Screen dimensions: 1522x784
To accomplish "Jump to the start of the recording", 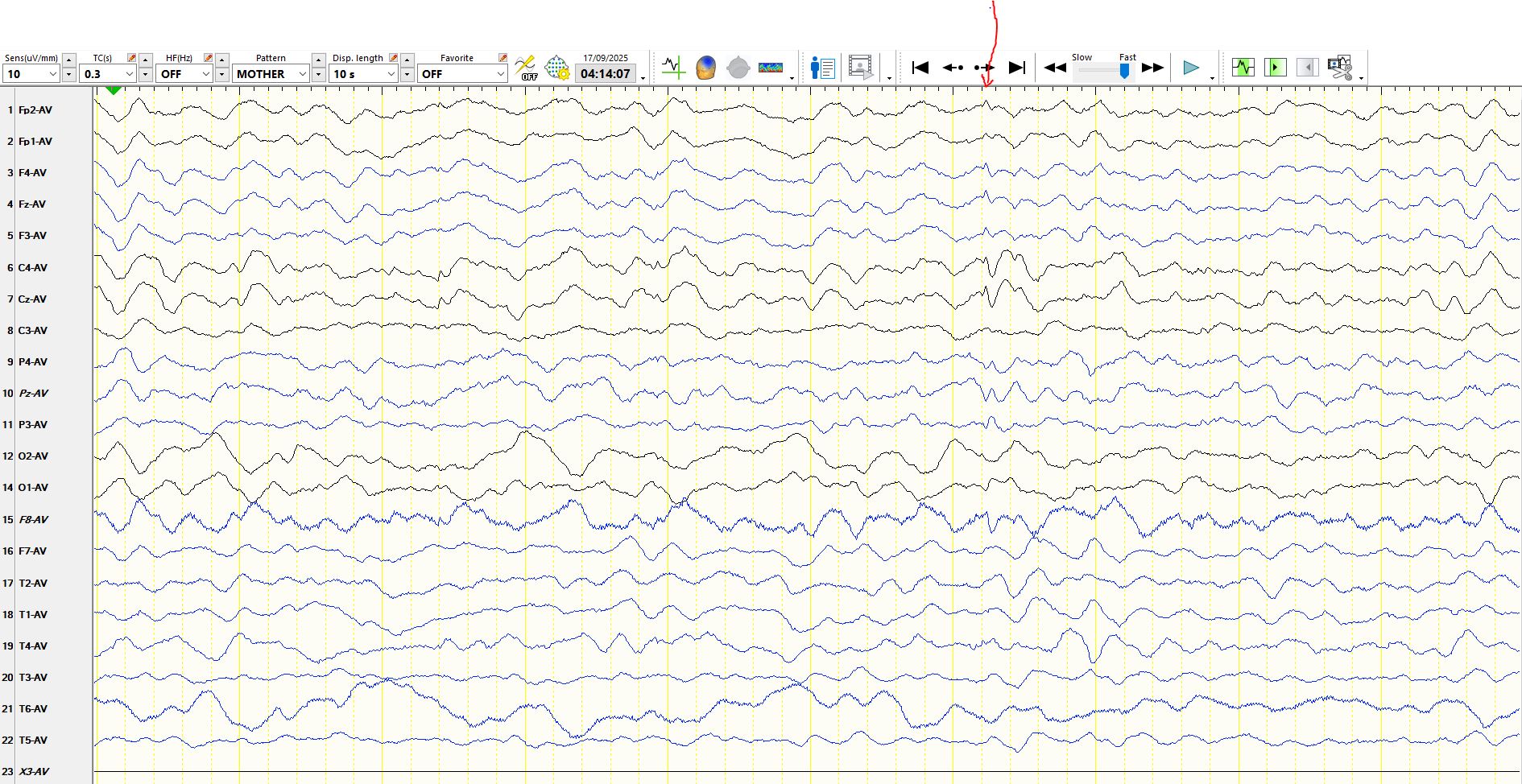I will click(x=920, y=68).
